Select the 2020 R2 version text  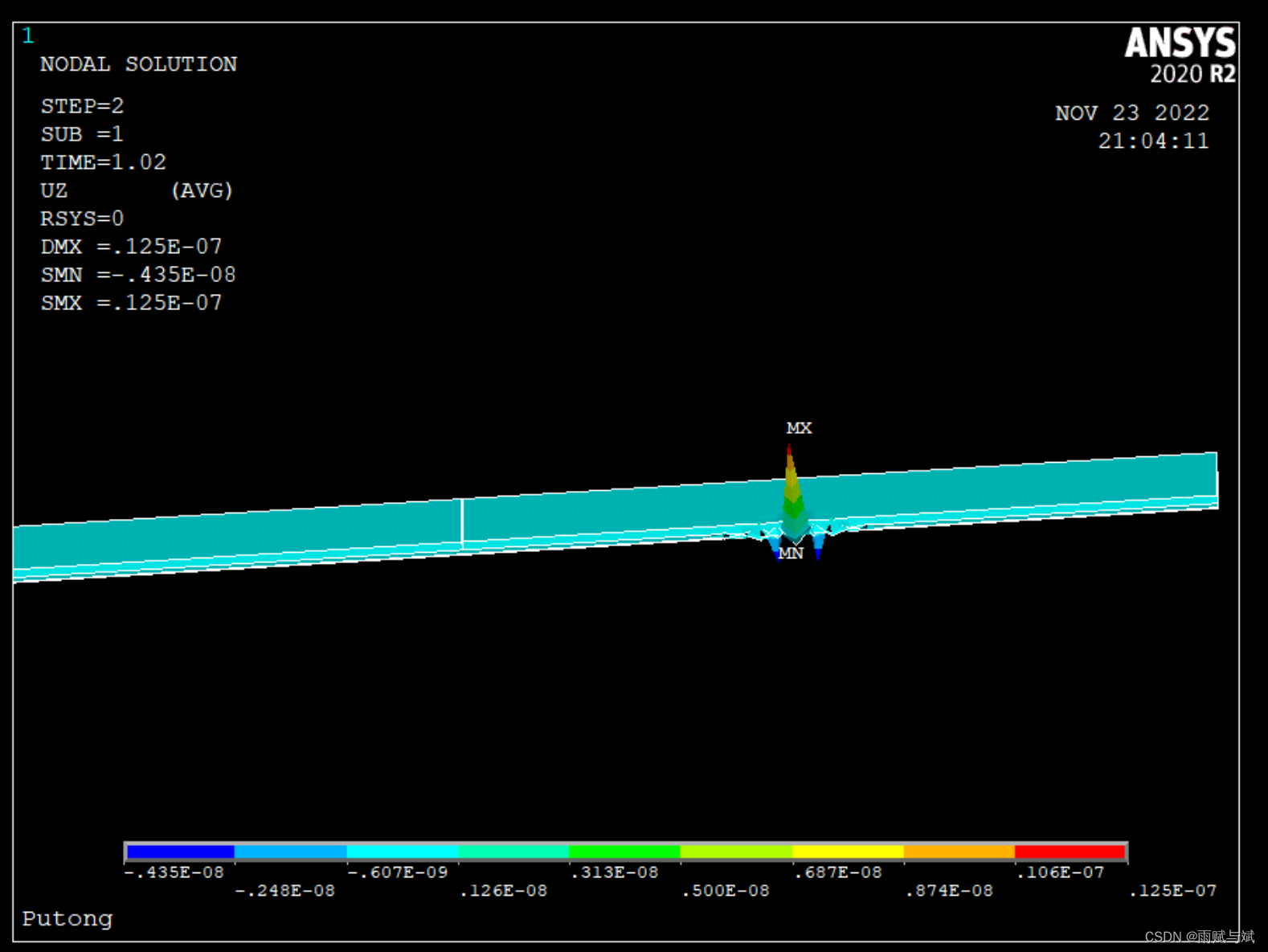[1192, 75]
